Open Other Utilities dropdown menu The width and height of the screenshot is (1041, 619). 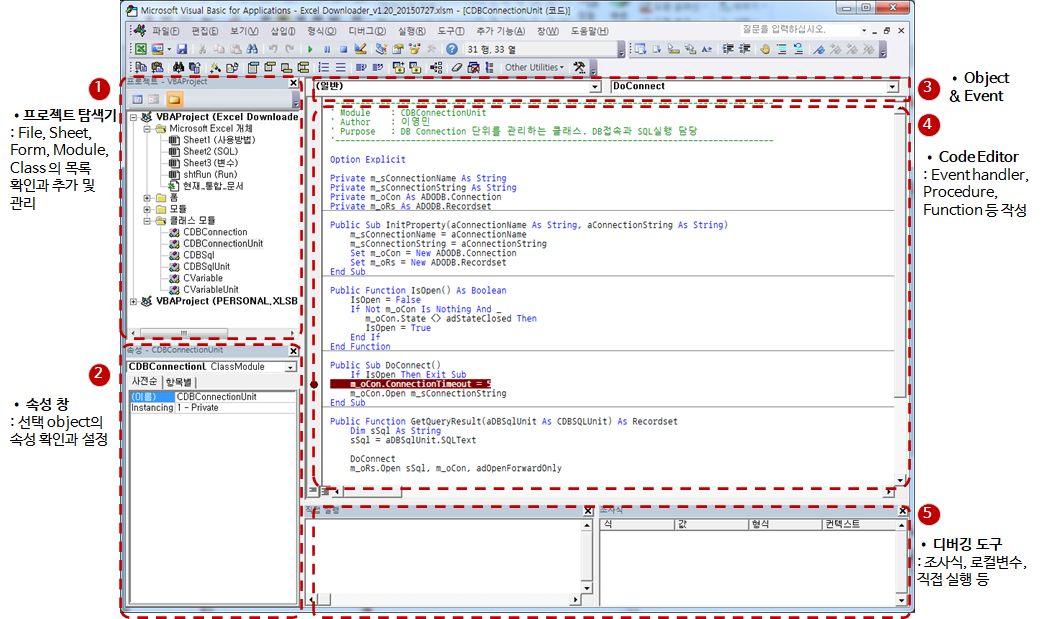pyautogui.click(x=534, y=67)
